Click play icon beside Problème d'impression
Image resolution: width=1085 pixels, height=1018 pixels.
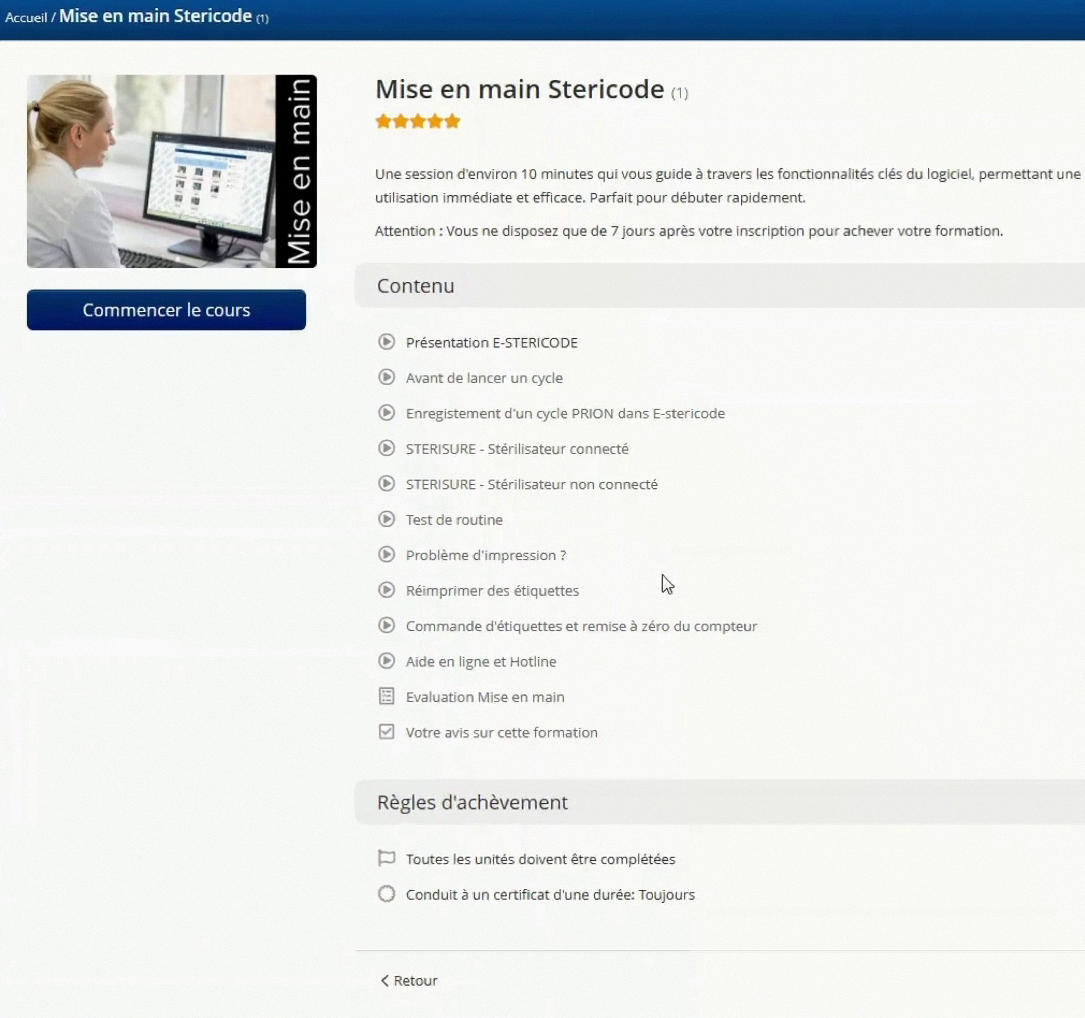(x=386, y=554)
